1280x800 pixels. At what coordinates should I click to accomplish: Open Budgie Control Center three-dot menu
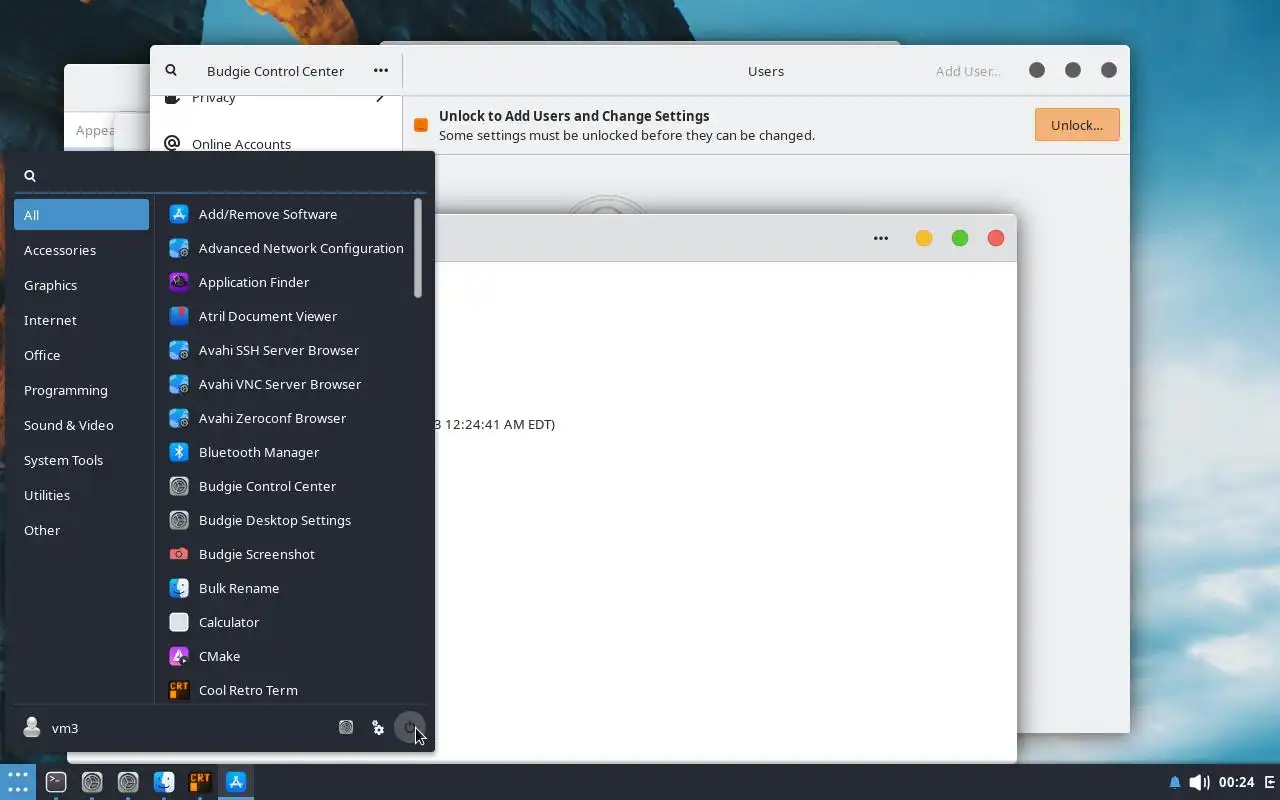[381, 71]
